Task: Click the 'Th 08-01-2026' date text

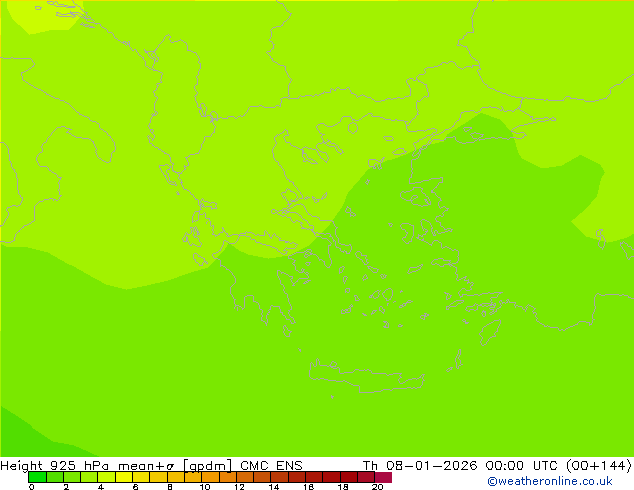Action: click(420, 466)
